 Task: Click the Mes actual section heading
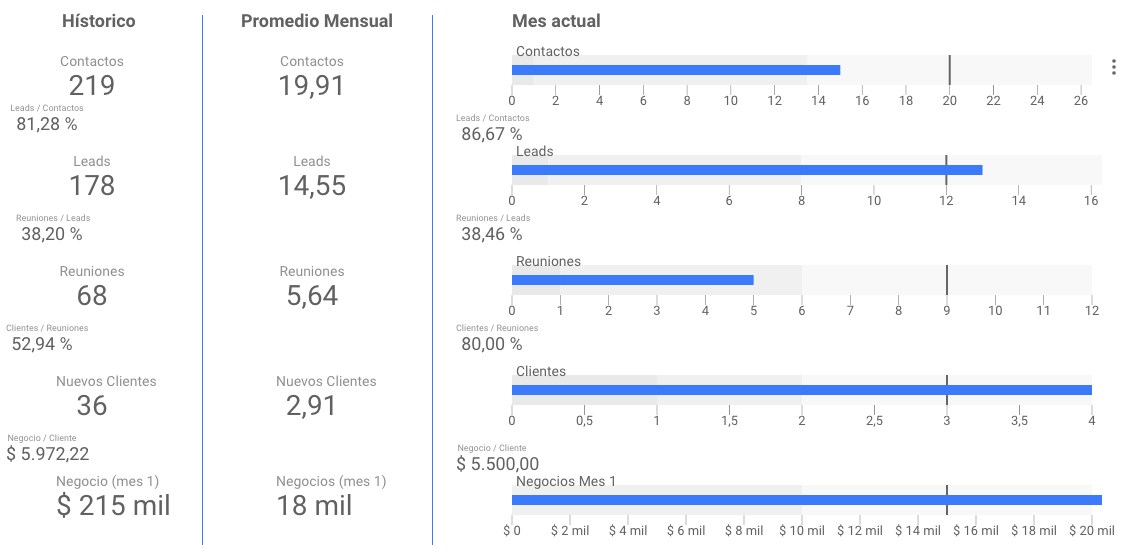coord(556,21)
